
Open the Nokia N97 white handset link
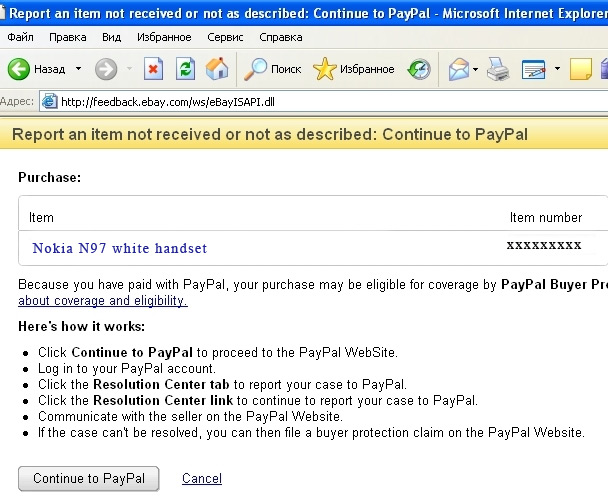[x=120, y=248]
